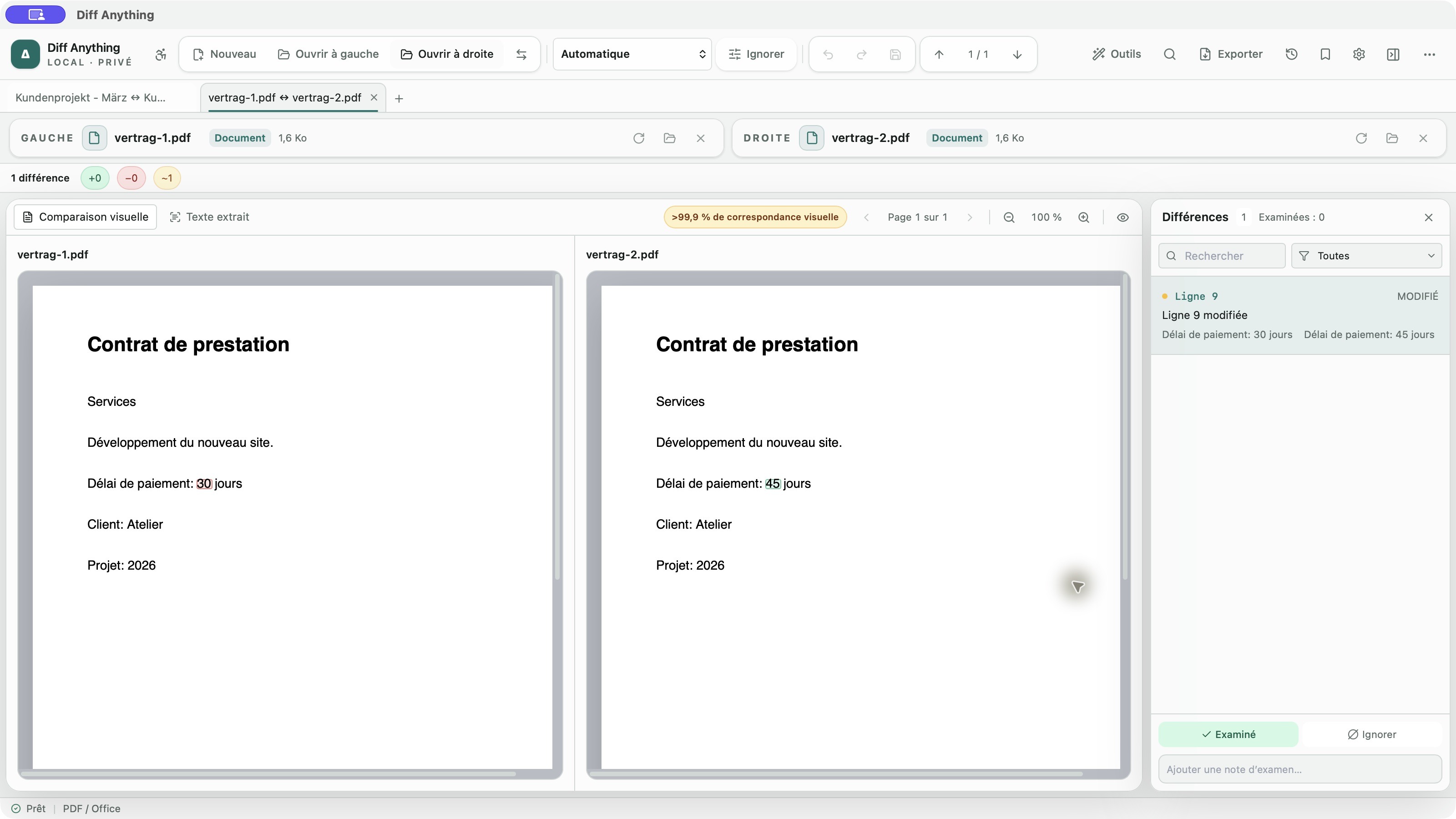This screenshot has width=1456, height=819.
Task: Click the redo arrow icon
Action: point(861,54)
